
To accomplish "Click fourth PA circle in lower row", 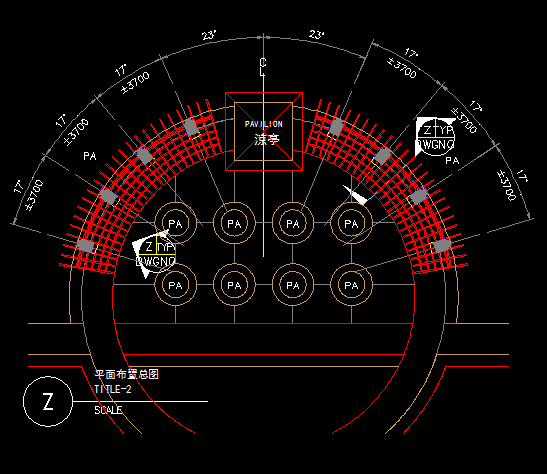I will coord(351,285).
